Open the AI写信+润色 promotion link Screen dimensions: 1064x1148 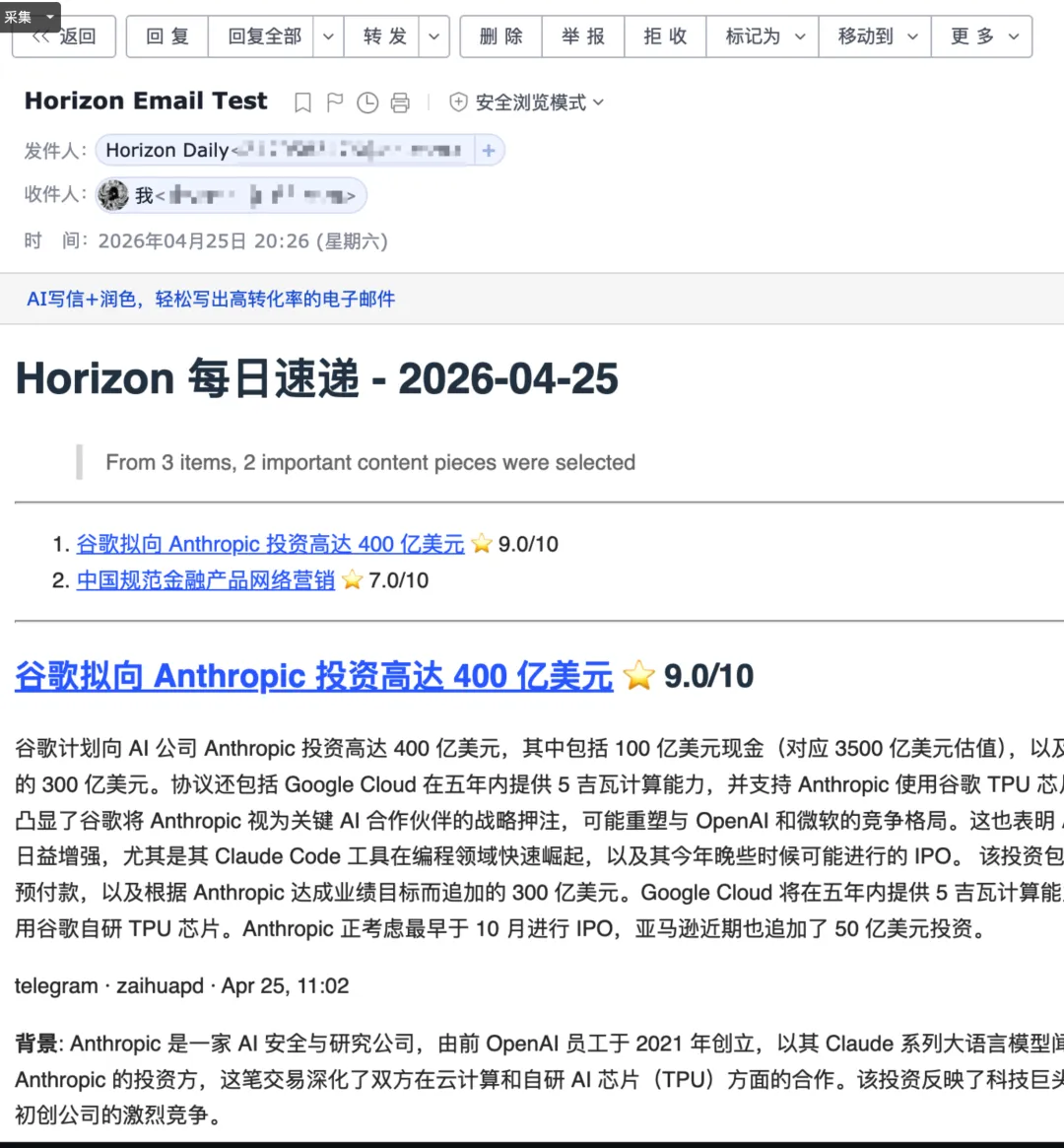tap(211, 299)
